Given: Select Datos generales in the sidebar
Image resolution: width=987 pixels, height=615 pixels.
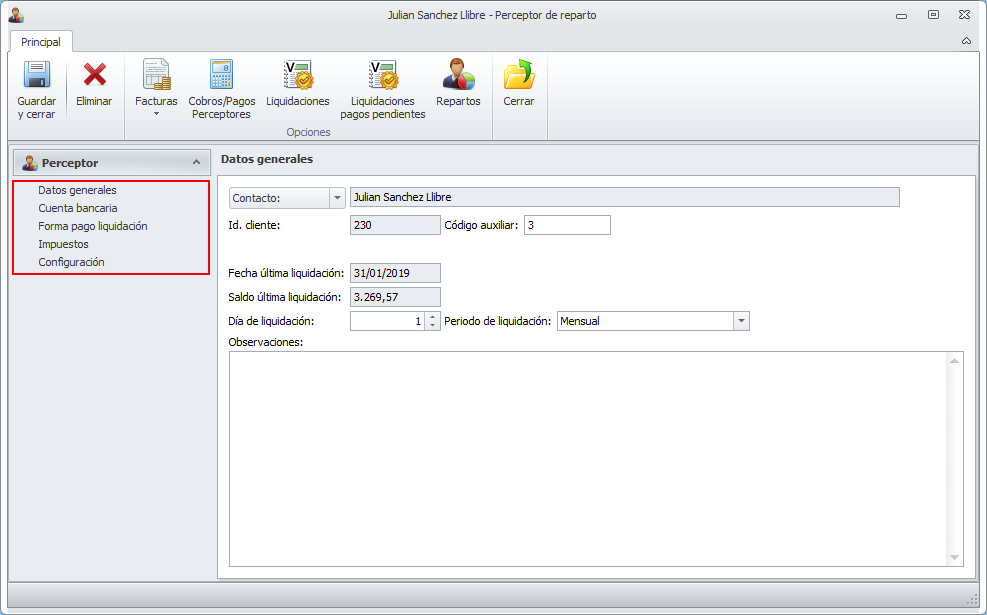Looking at the screenshot, I should (77, 190).
